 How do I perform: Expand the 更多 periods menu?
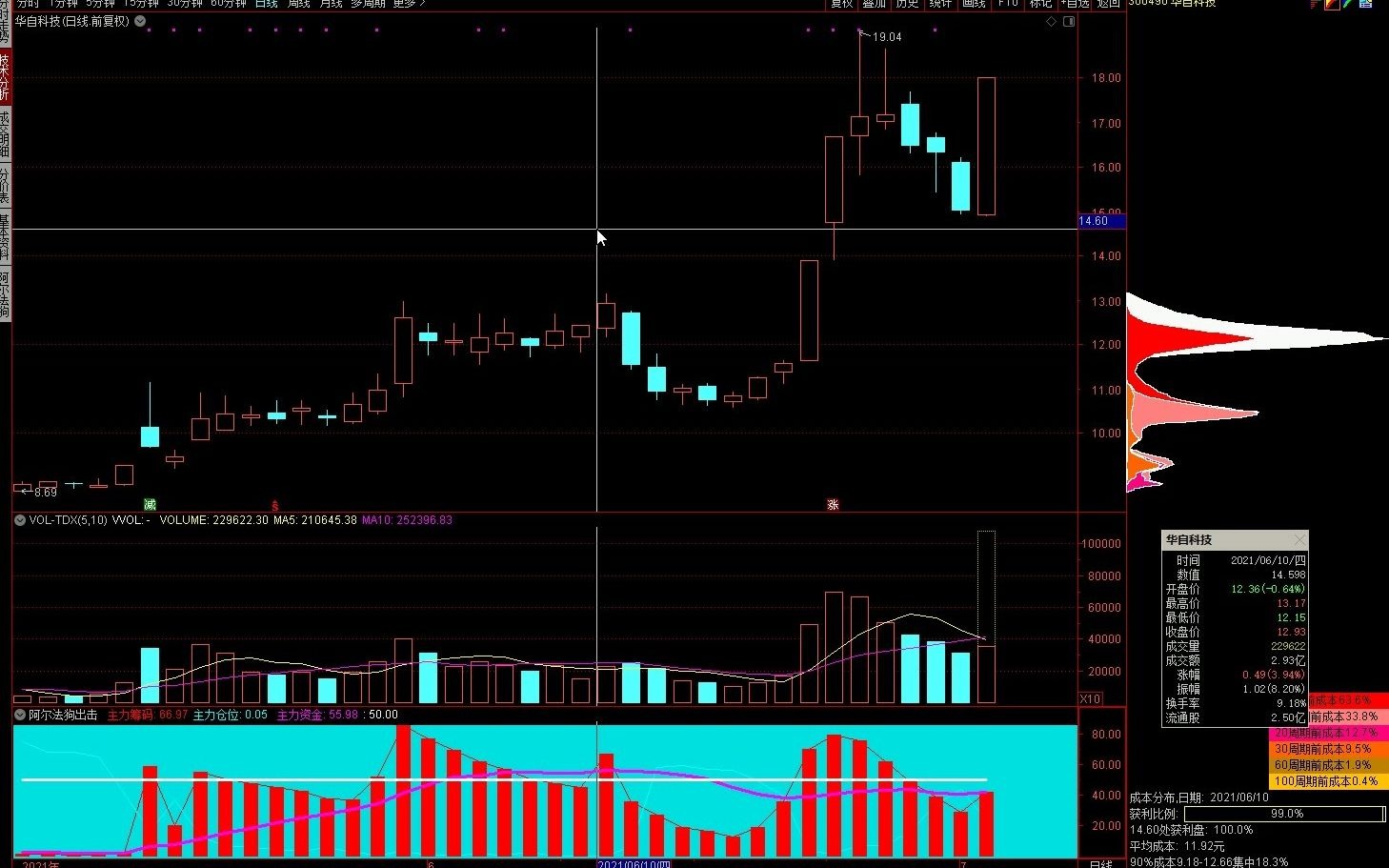[x=409, y=4]
